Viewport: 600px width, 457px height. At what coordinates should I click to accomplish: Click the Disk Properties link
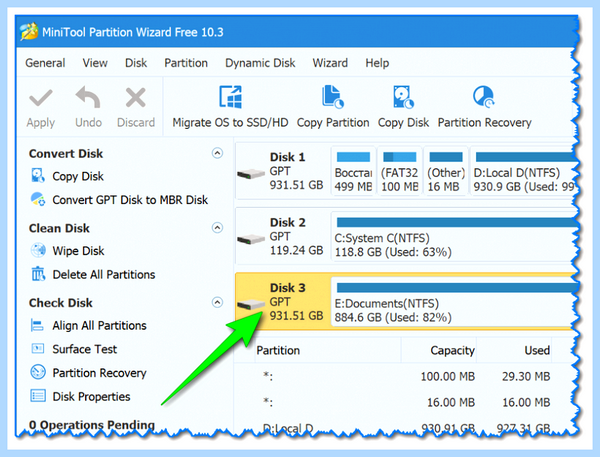point(91,397)
